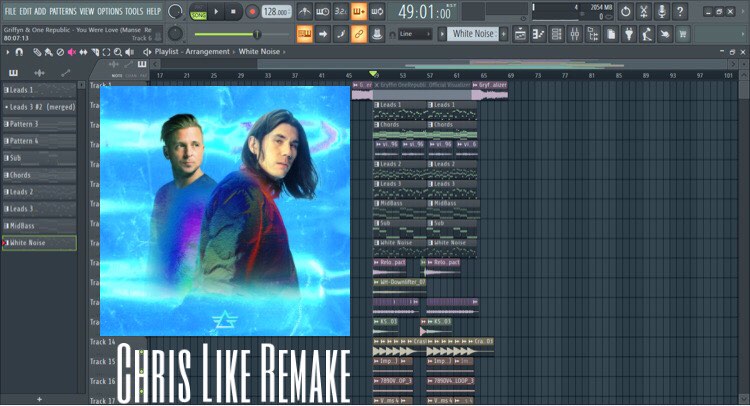Start playback with the play button
Screen dimensions: 750x406
coord(216,12)
